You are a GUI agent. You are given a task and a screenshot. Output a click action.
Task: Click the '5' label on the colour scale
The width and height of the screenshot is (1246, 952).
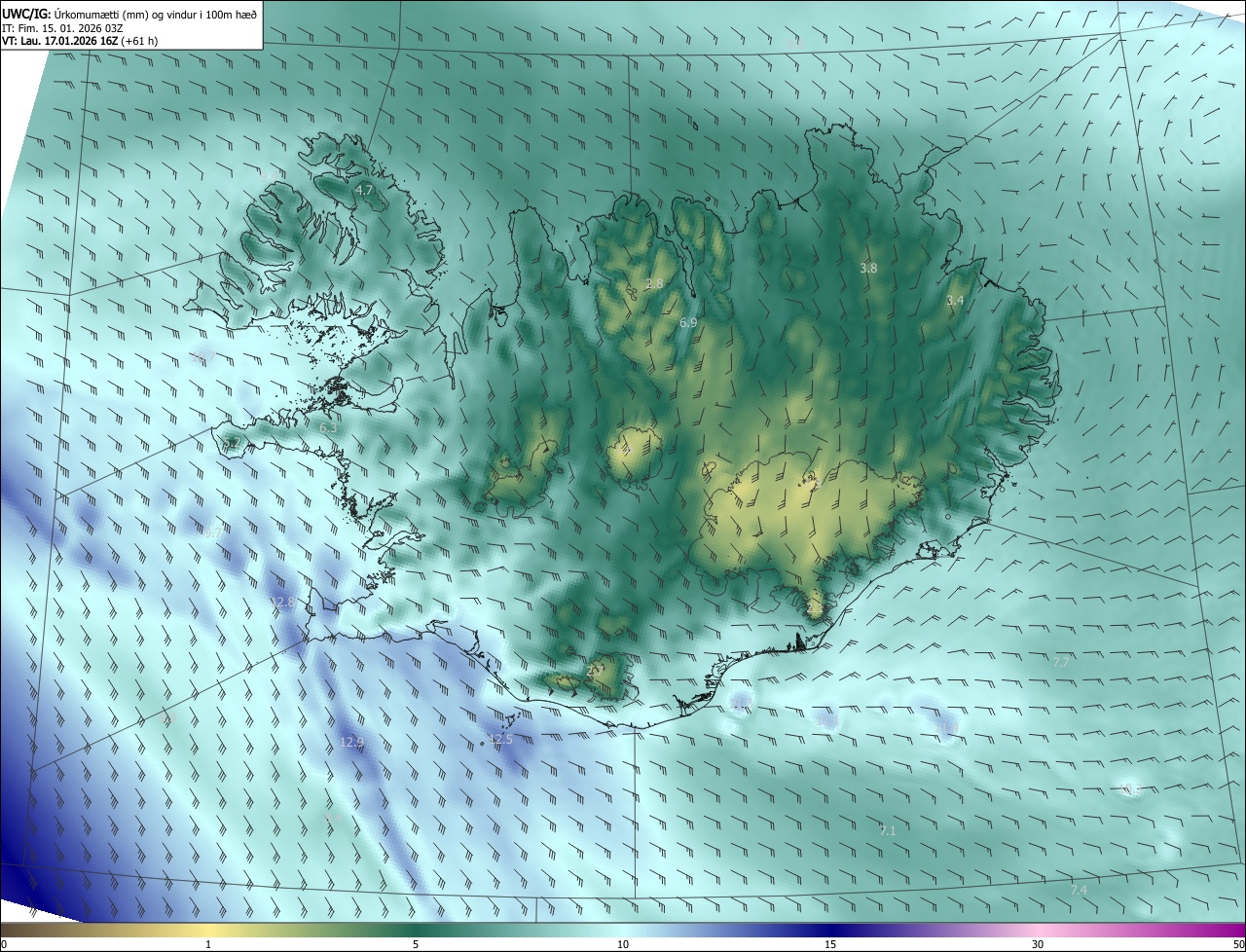[416, 945]
